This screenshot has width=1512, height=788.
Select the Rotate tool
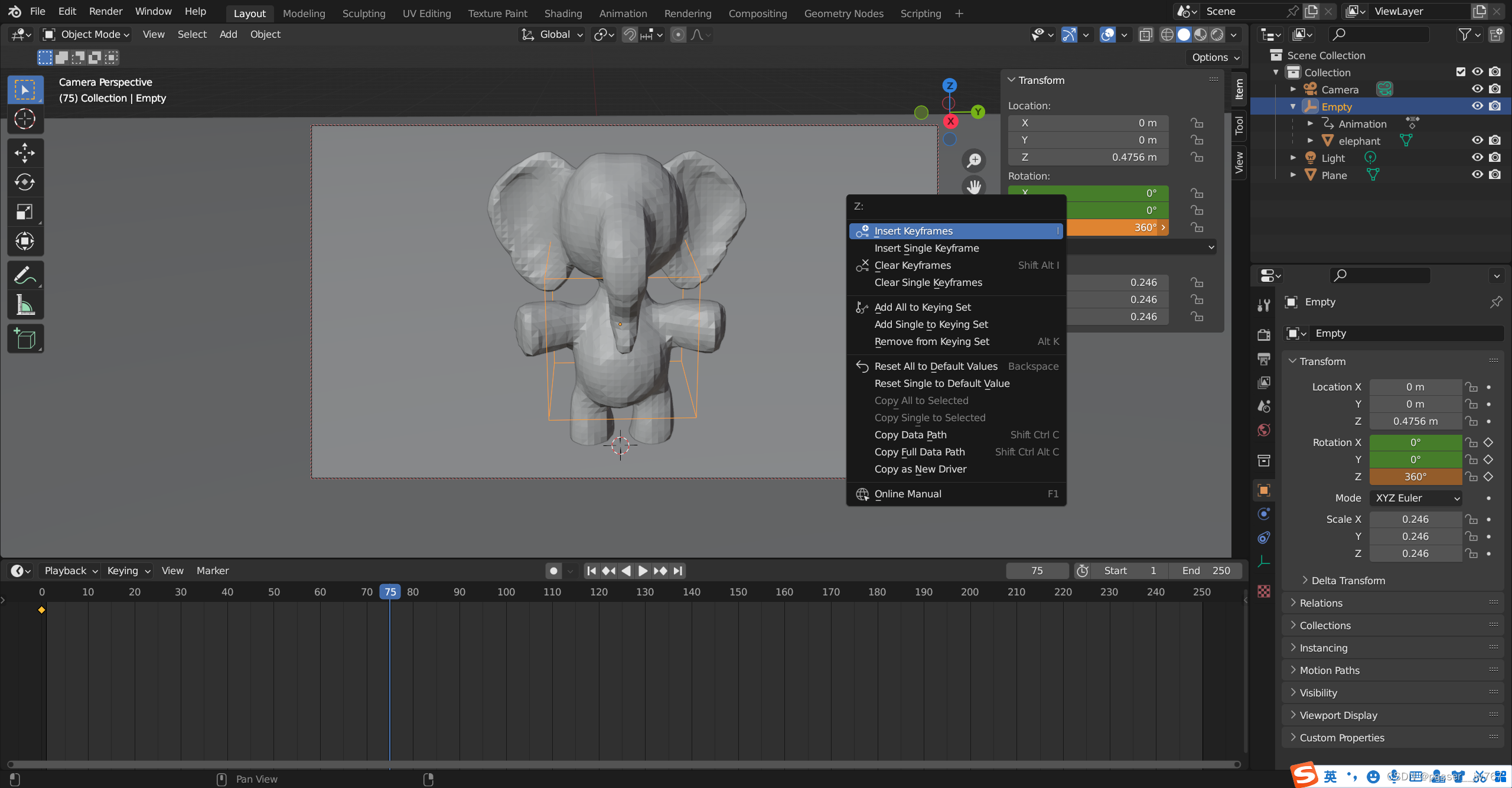[x=25, y=182]
